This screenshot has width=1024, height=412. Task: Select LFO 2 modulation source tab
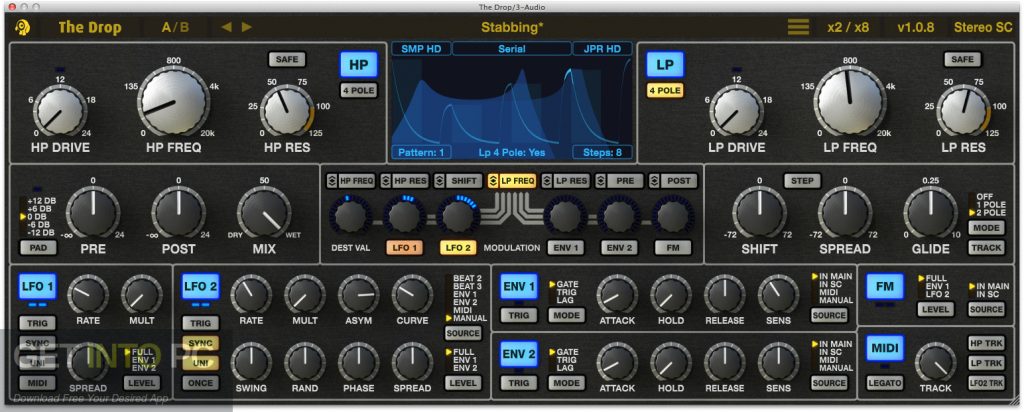click(x=458, y=247)
